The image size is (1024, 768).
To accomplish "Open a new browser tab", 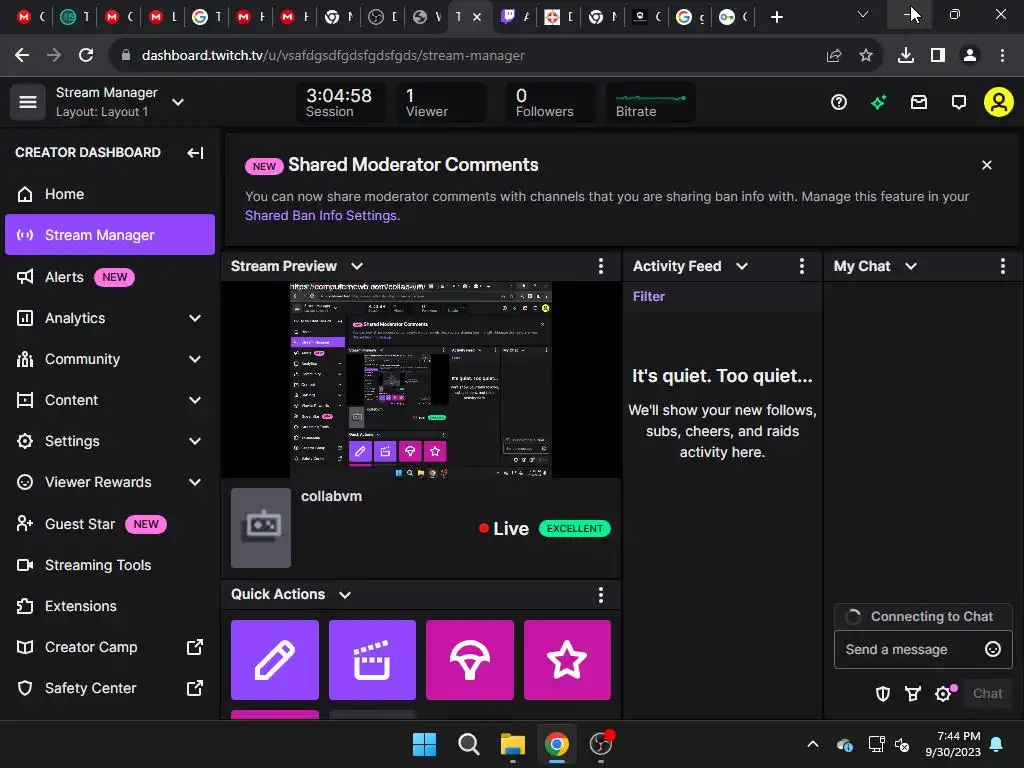I will click(x=776, y=17).
